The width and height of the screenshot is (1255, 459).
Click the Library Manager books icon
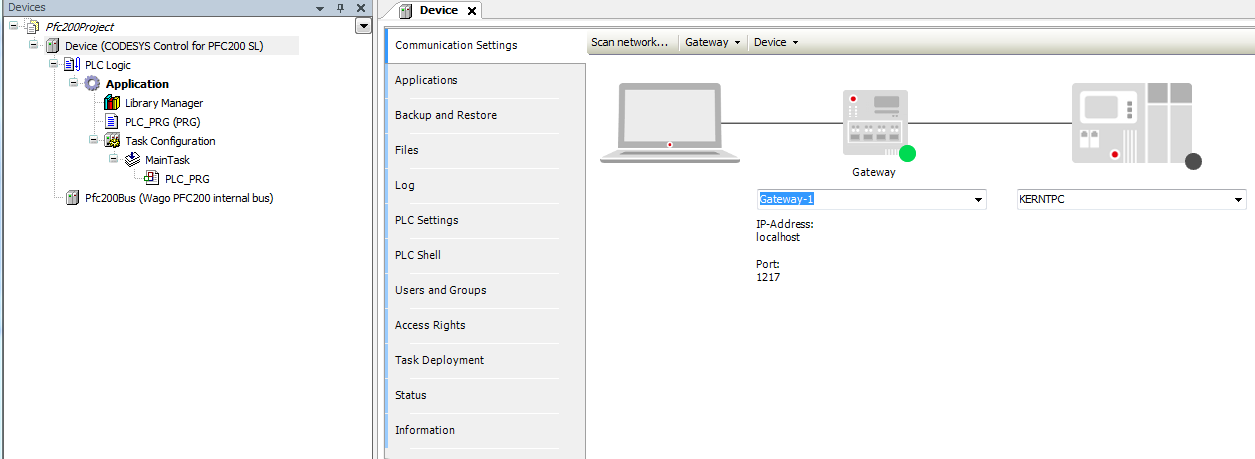click(x=112, y=103)
